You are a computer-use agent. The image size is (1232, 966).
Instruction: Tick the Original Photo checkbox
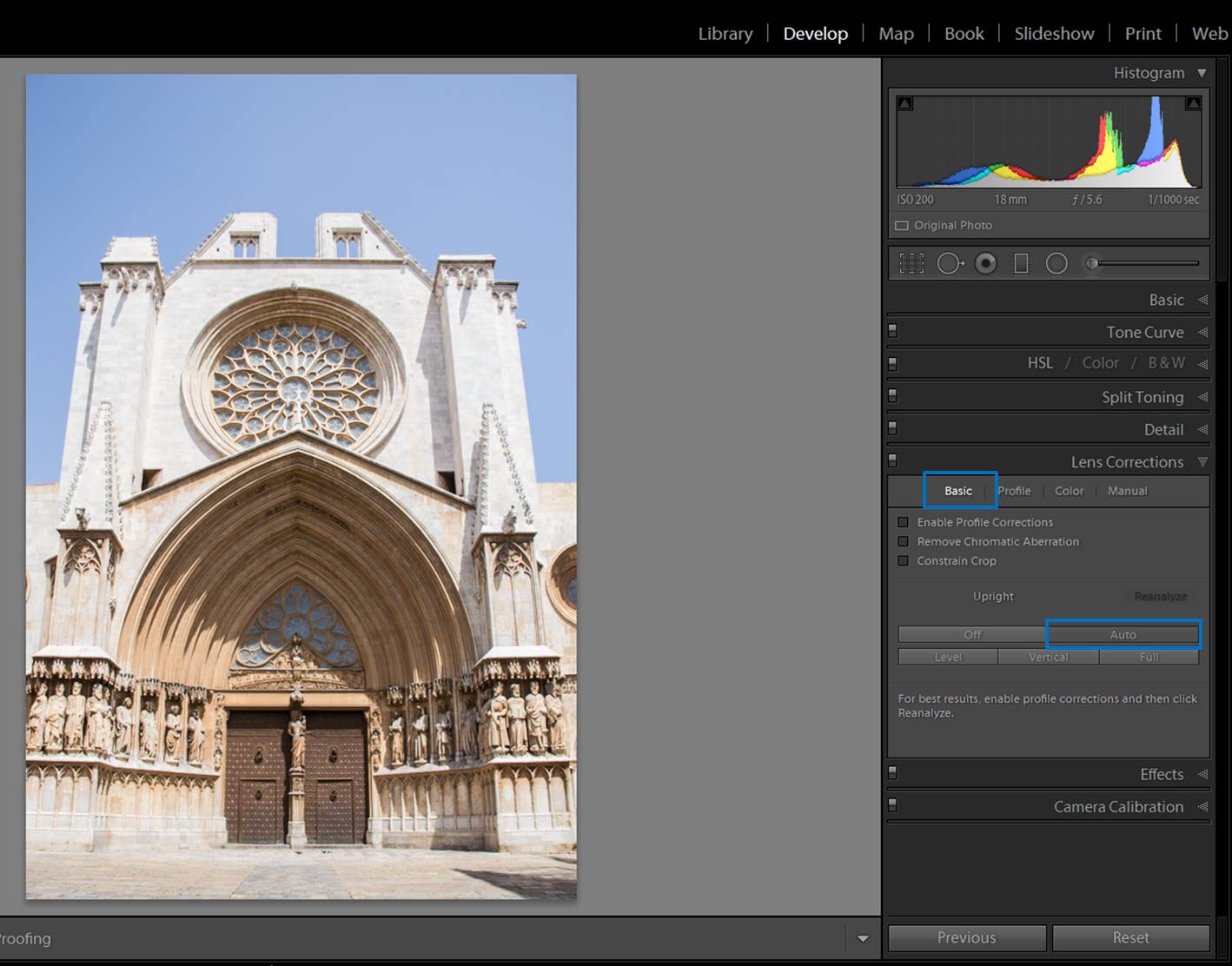tap(902, 226)
